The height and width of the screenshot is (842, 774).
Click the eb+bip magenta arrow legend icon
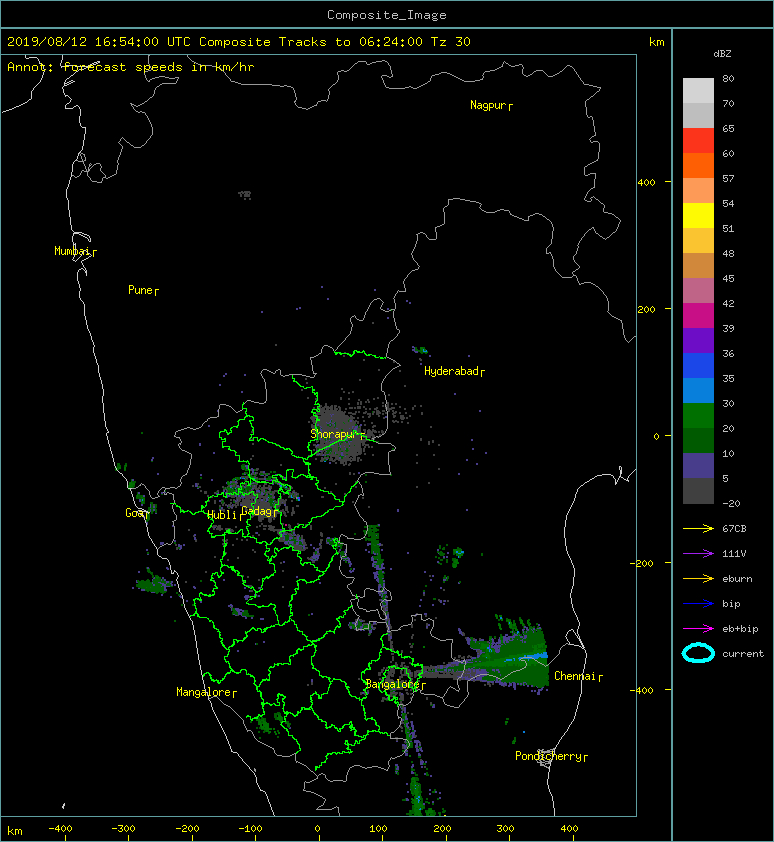pos(698,629)
